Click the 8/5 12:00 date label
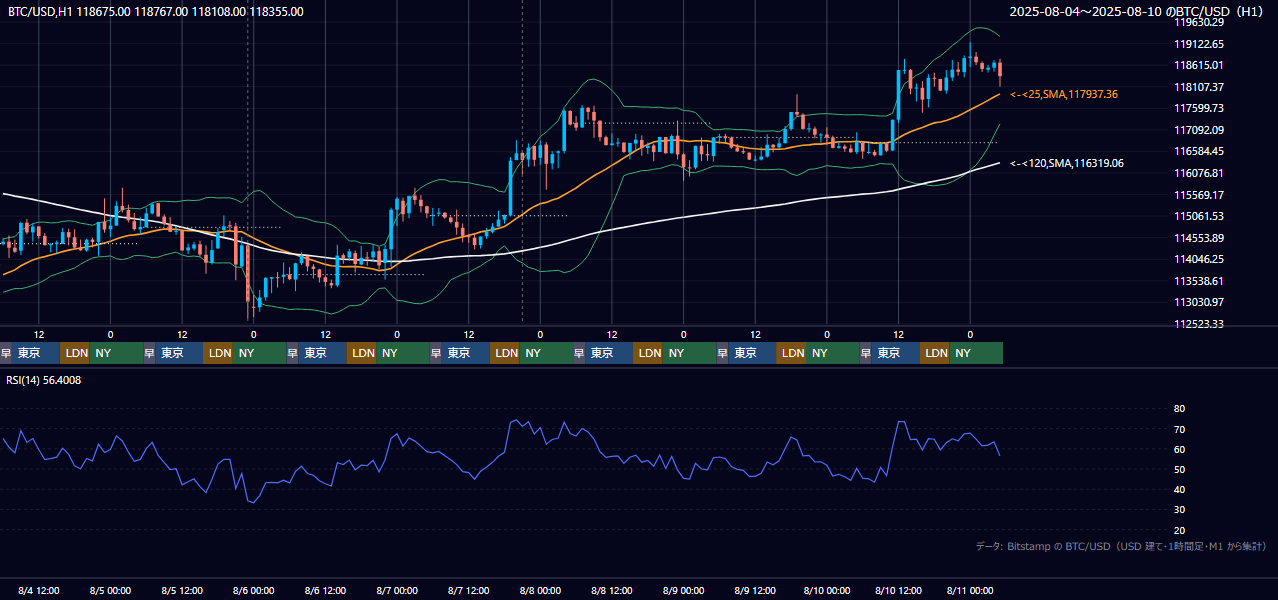1278x600 pixels. point(183,591)
